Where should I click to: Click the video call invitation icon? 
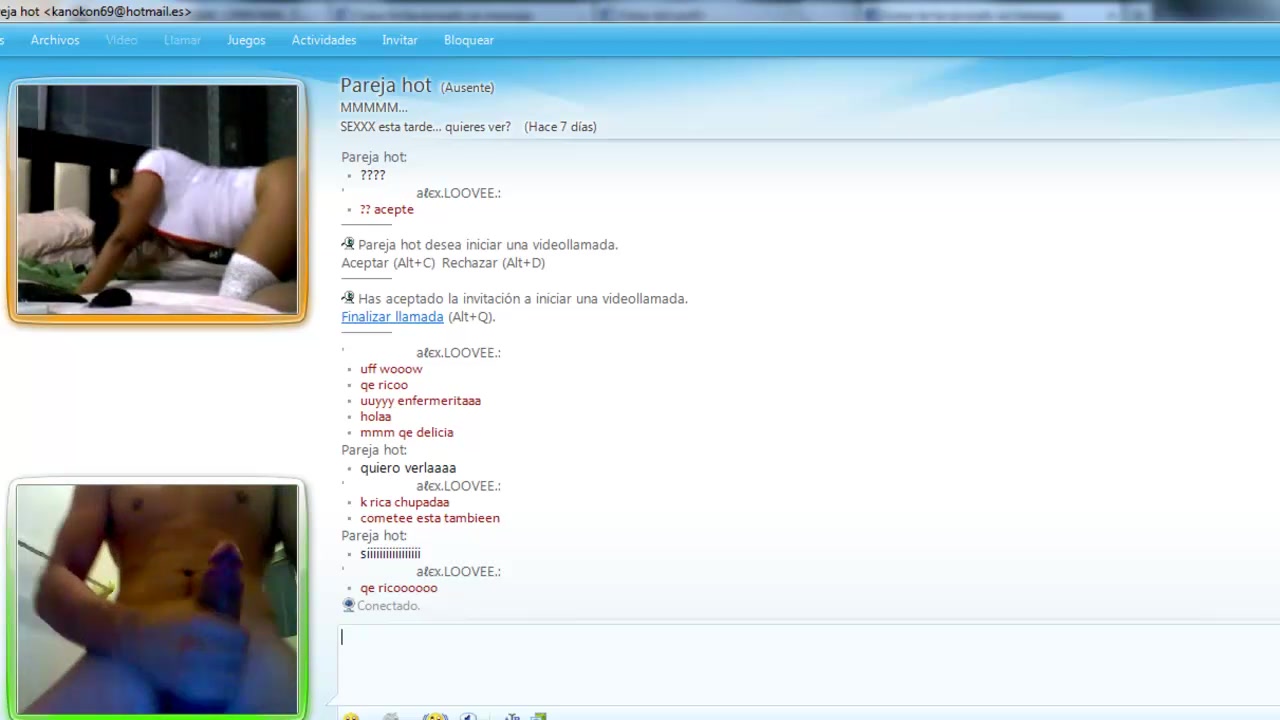(x=348, y=244)
